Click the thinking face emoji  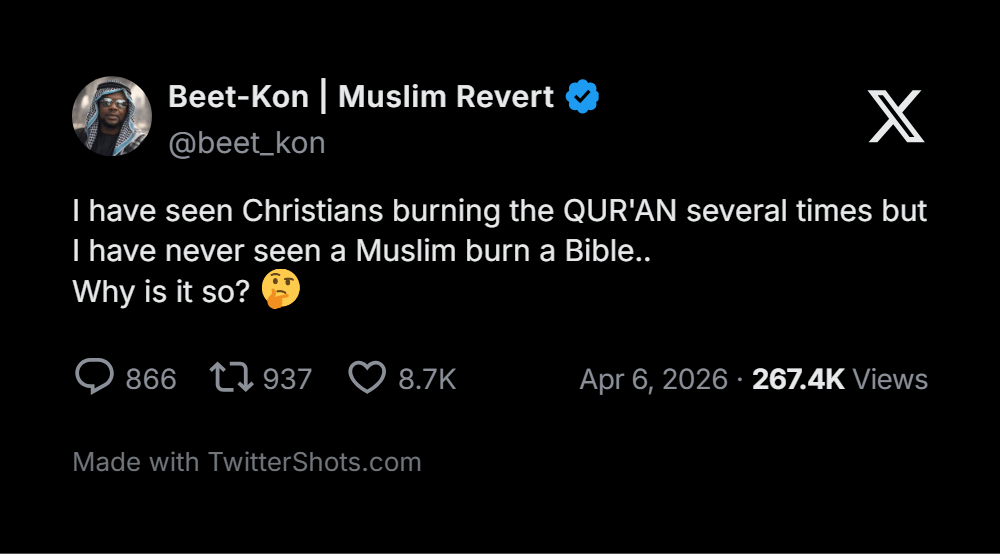tap(281, 290)
